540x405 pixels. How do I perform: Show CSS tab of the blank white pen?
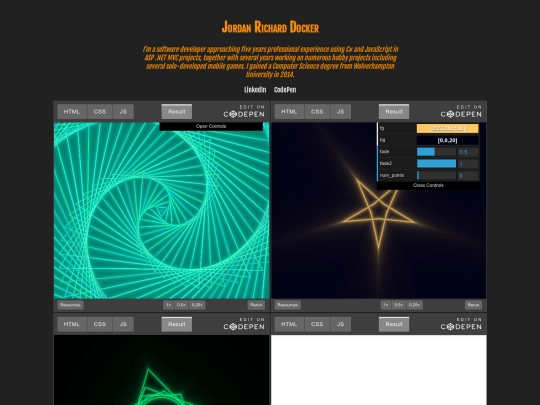(317, 324)
